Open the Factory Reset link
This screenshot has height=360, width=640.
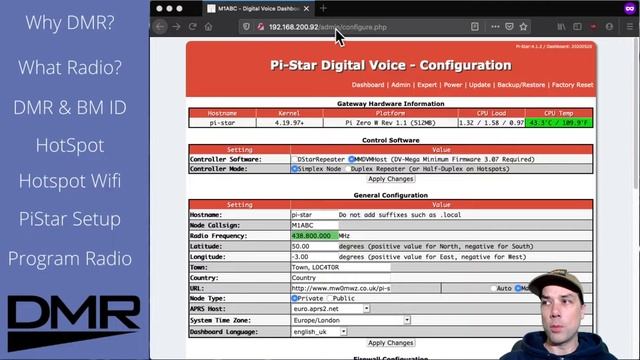(572, 85)
